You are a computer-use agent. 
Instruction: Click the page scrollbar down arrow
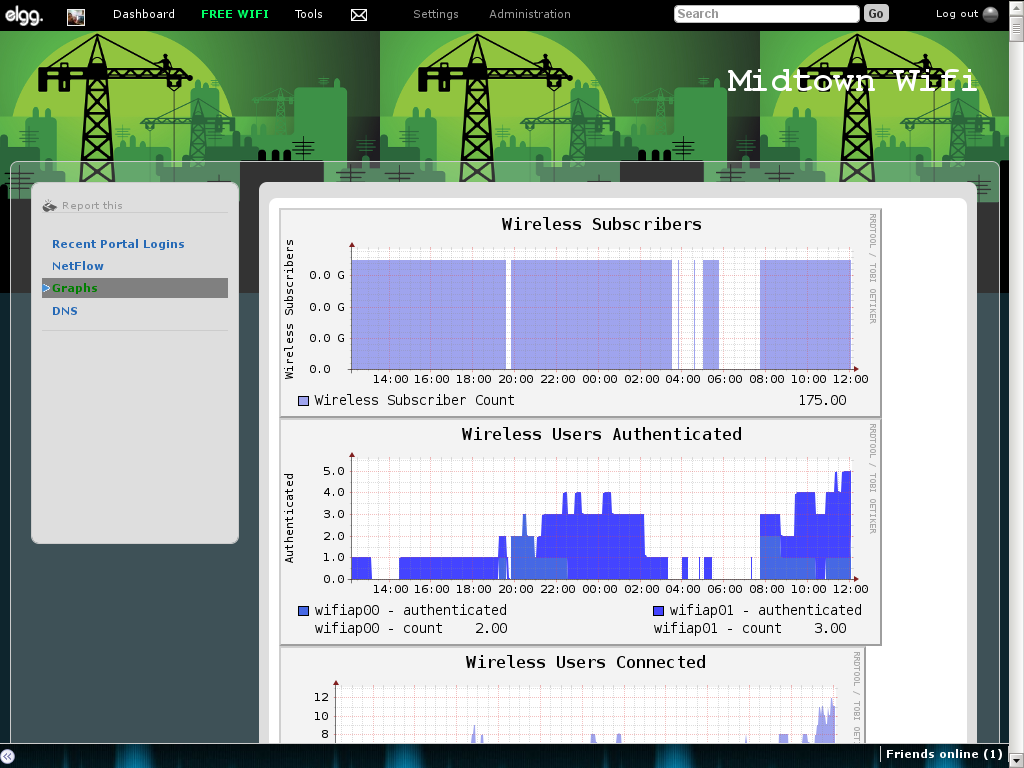(1016, 758)
